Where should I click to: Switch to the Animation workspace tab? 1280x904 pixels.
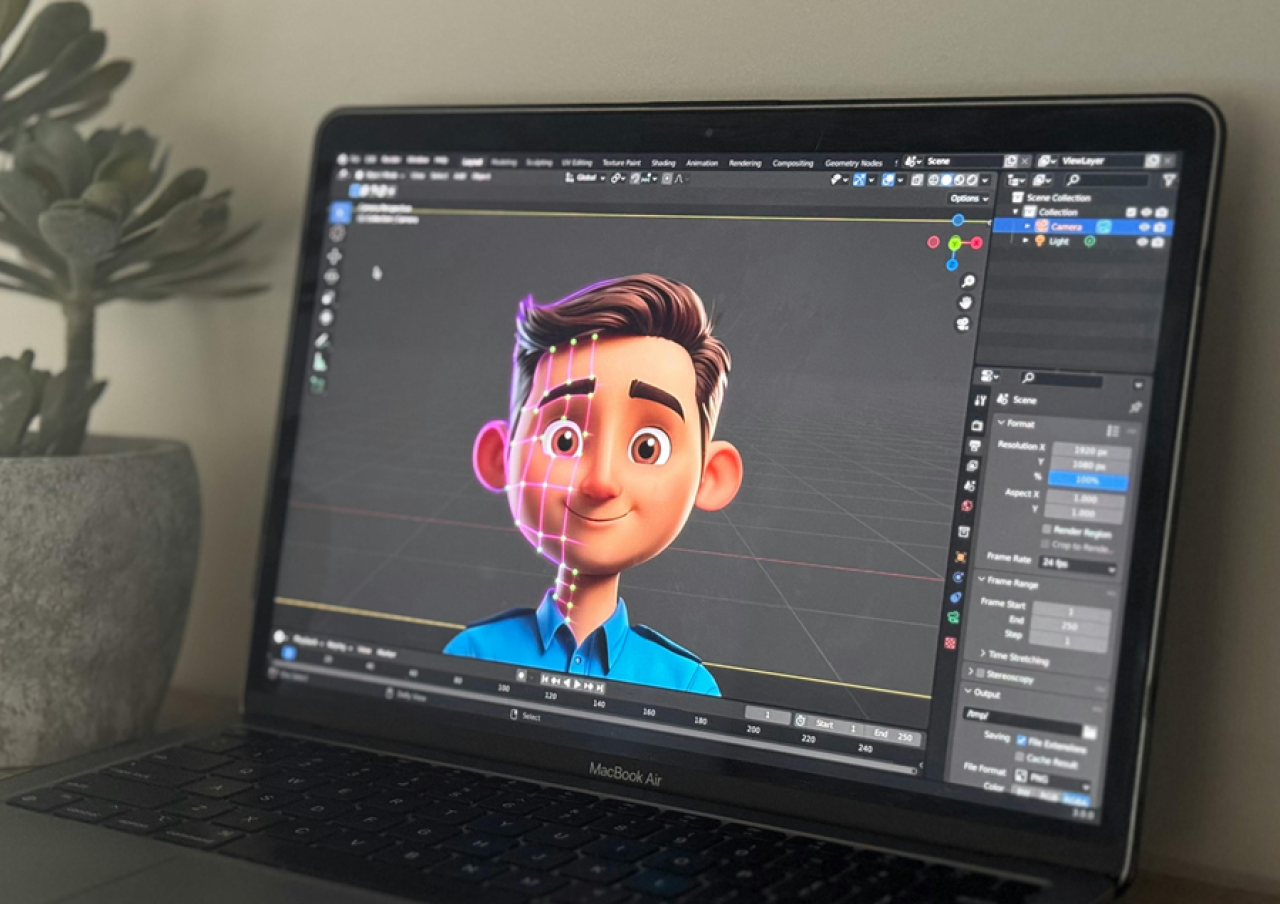[702, 163]
